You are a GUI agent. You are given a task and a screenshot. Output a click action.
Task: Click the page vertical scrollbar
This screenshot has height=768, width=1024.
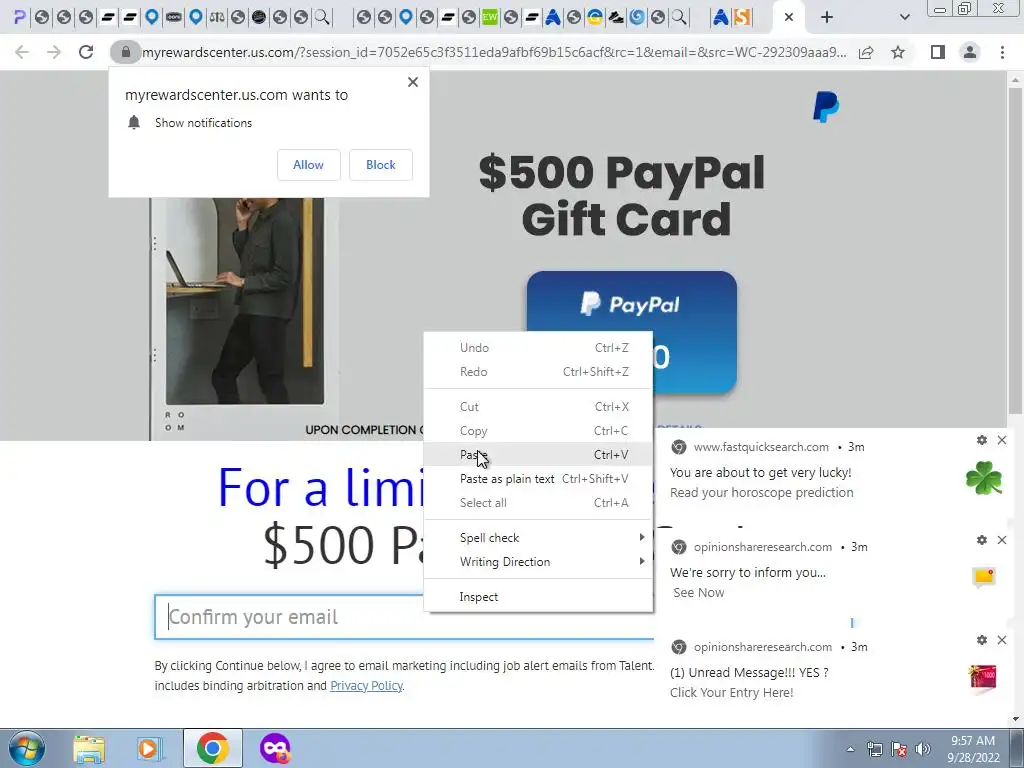pyautogui.click(x=1015, y=251)
